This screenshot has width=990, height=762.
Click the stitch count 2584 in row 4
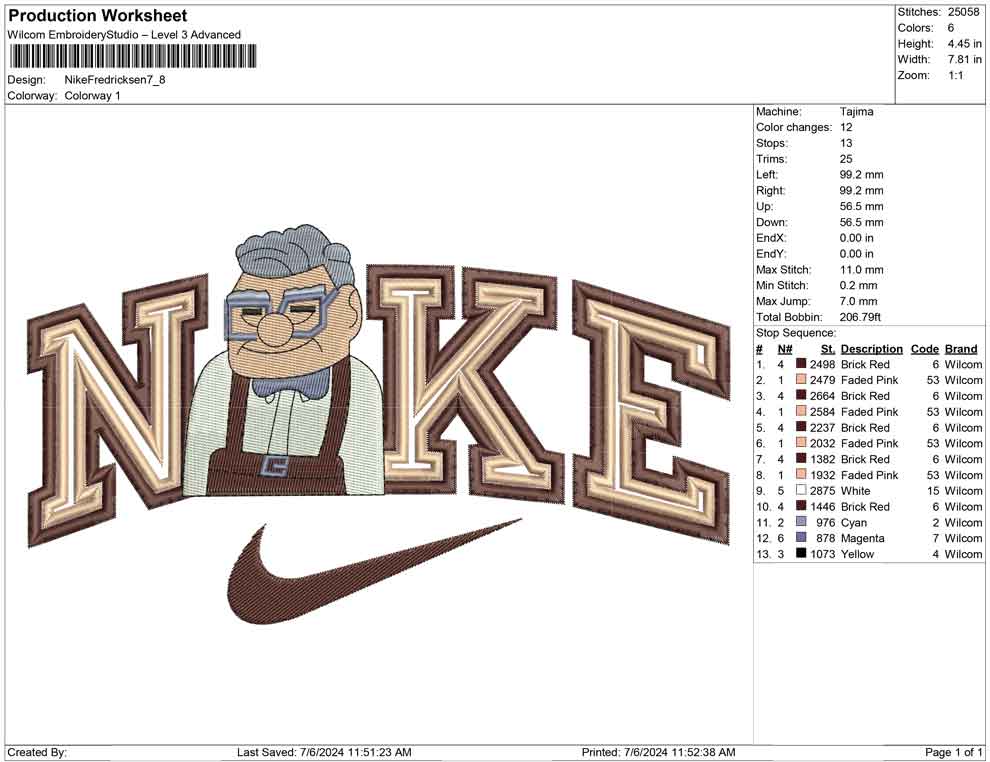(822, 412)
